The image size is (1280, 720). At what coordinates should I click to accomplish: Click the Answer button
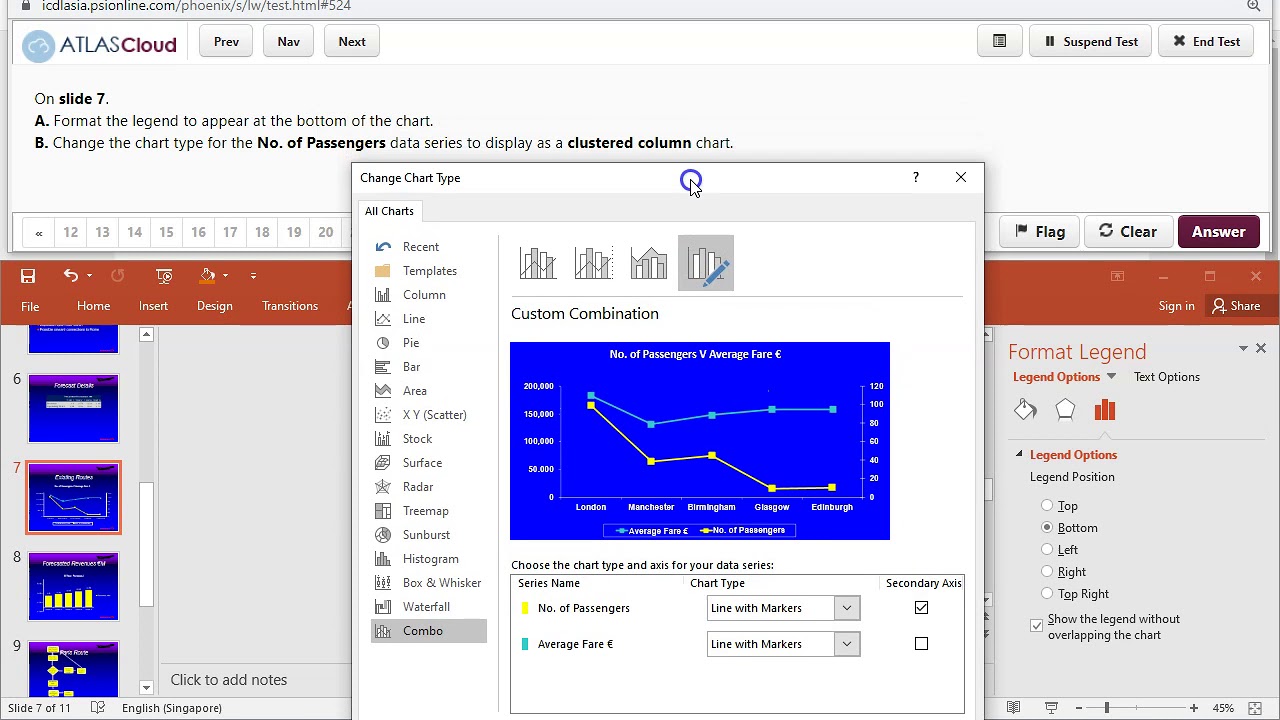(1218, 232)
